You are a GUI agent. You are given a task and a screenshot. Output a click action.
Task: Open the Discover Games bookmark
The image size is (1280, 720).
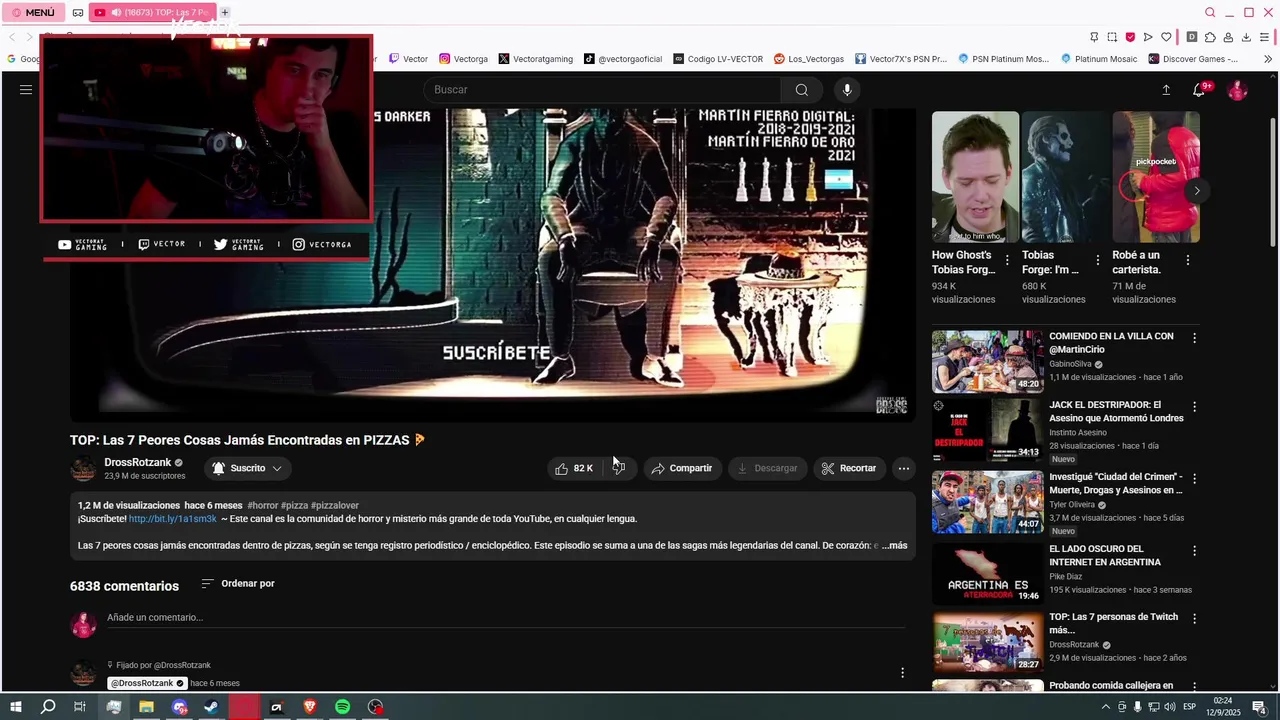(1193, 59)
